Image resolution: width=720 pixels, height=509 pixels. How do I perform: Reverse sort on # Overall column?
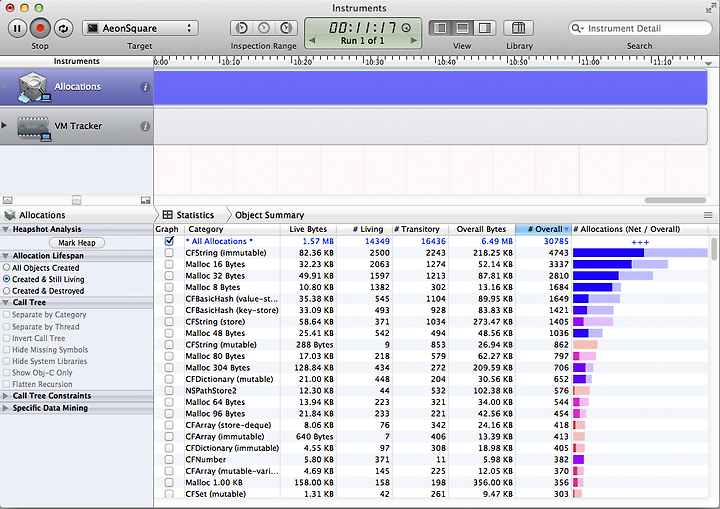click(x=544, y=229)
